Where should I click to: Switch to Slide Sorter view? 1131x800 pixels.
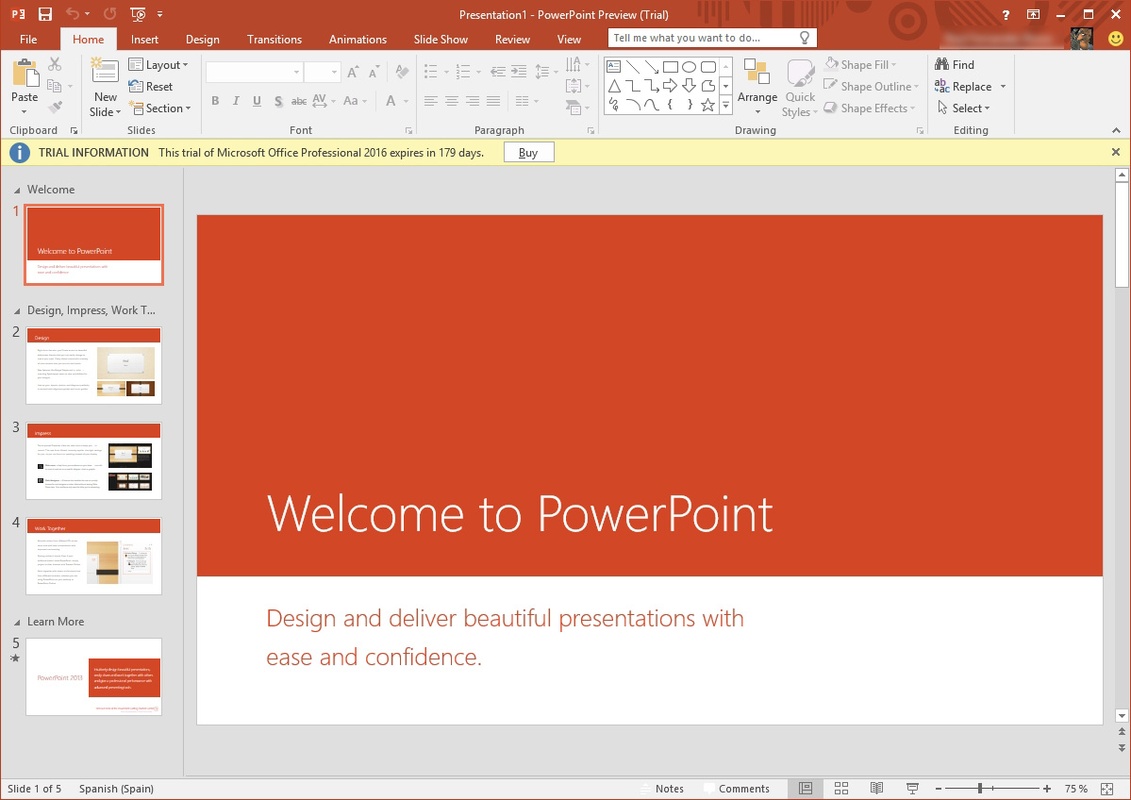841,789
